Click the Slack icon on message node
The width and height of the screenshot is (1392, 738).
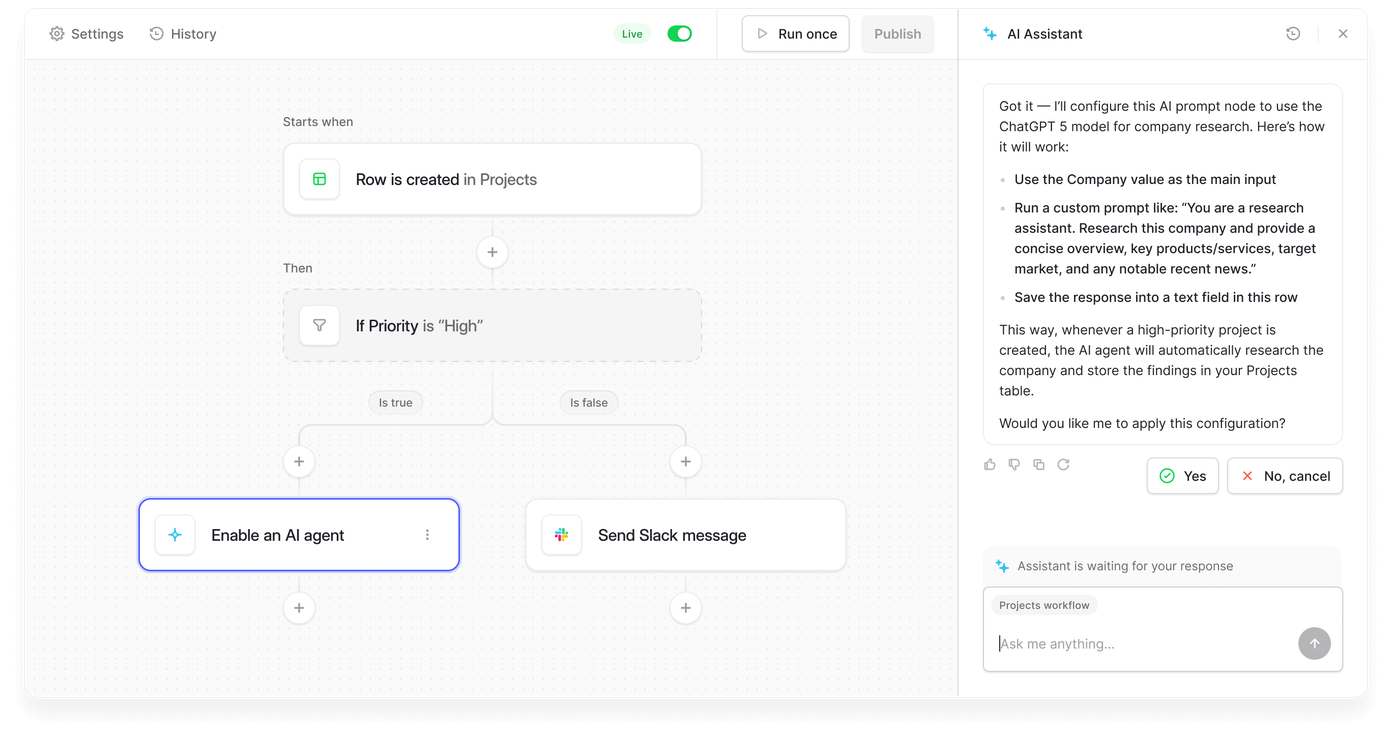[x=561, y=535]
